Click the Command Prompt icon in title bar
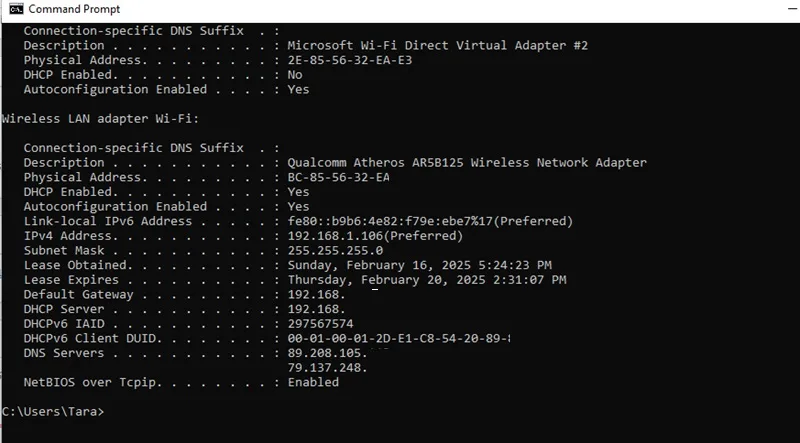 [x=16, y=9]
